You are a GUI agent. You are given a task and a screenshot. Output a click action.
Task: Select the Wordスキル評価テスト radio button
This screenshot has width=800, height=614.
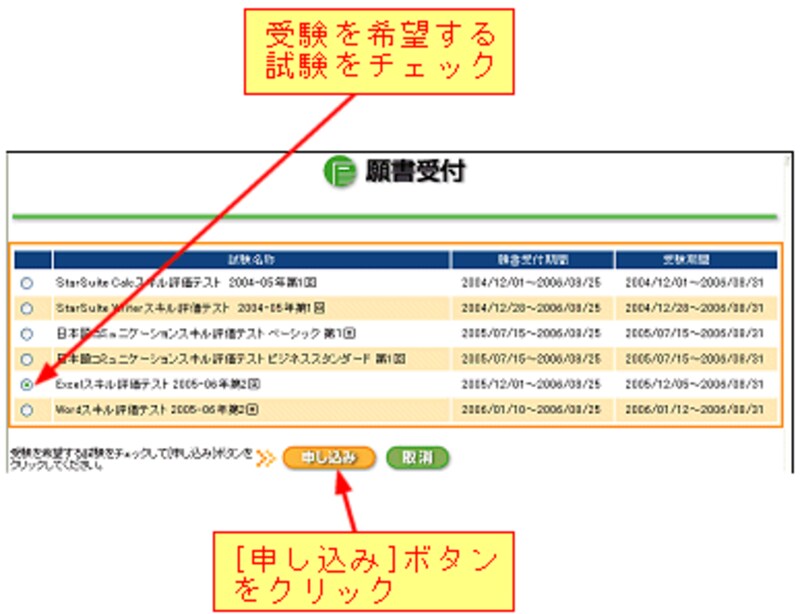tap(27, 410)
